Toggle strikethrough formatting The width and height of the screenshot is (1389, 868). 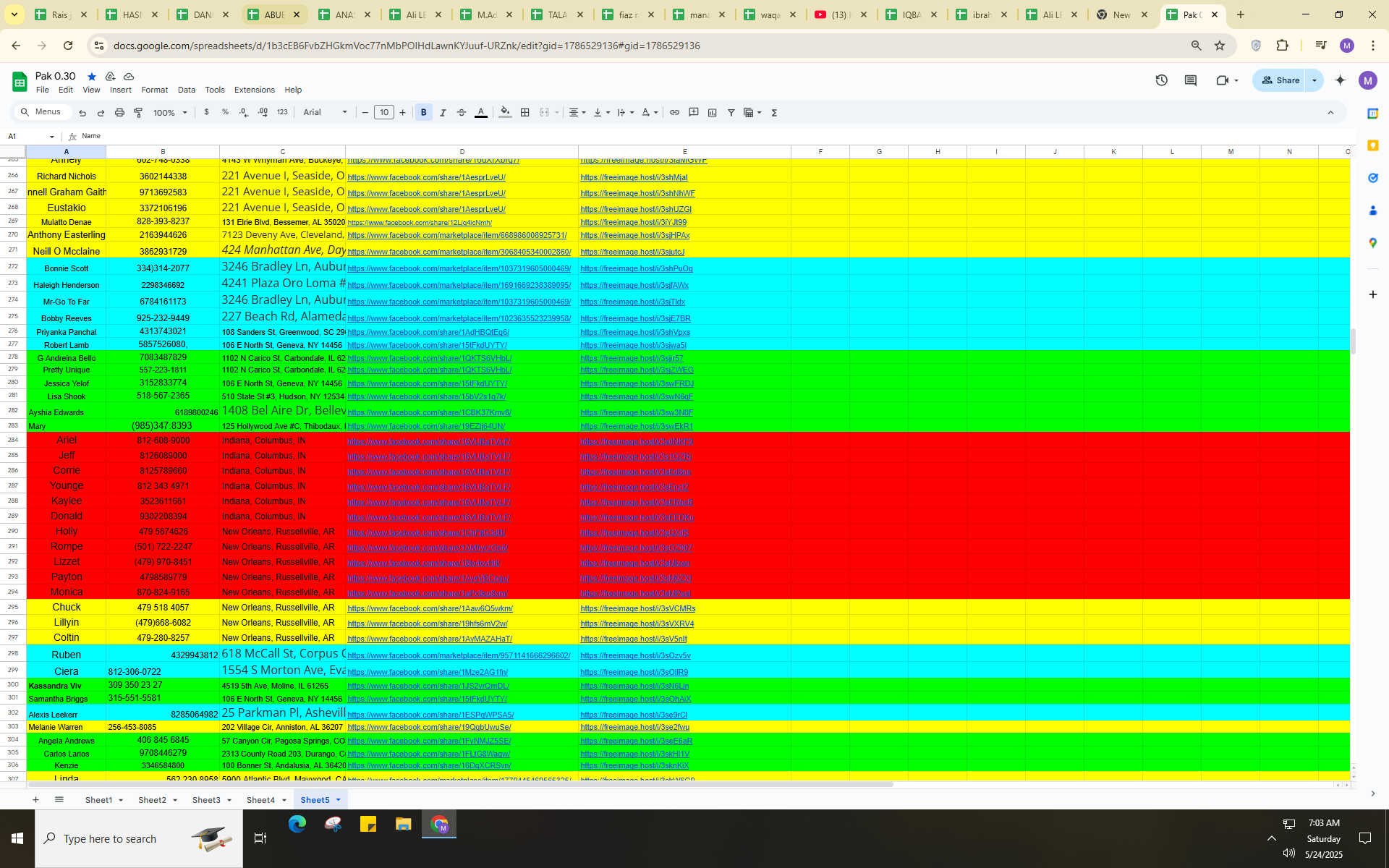(x=462, y=113)
